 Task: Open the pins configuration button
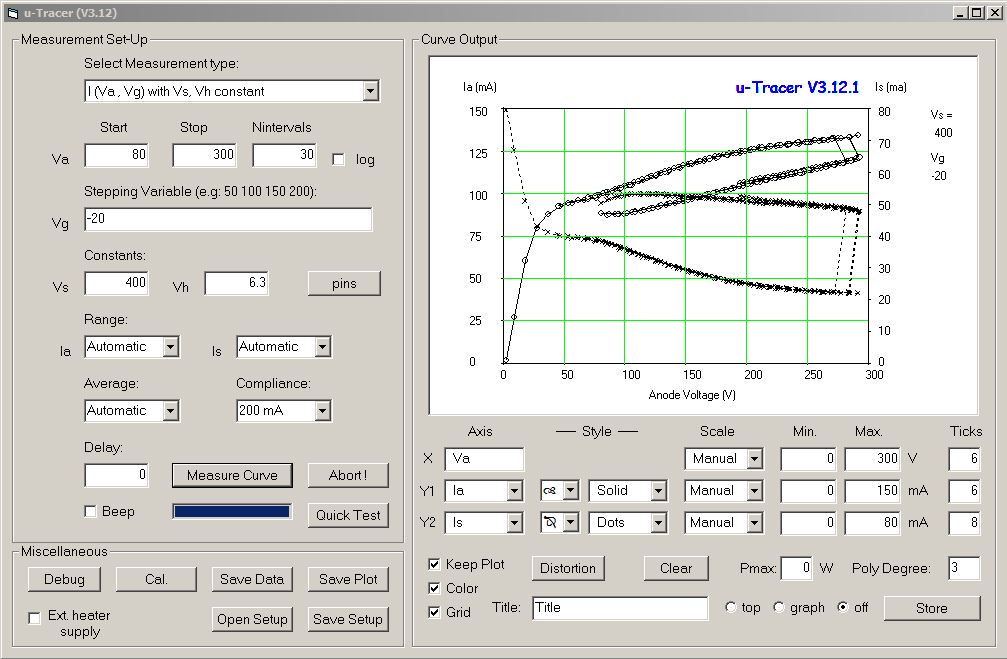344,283
